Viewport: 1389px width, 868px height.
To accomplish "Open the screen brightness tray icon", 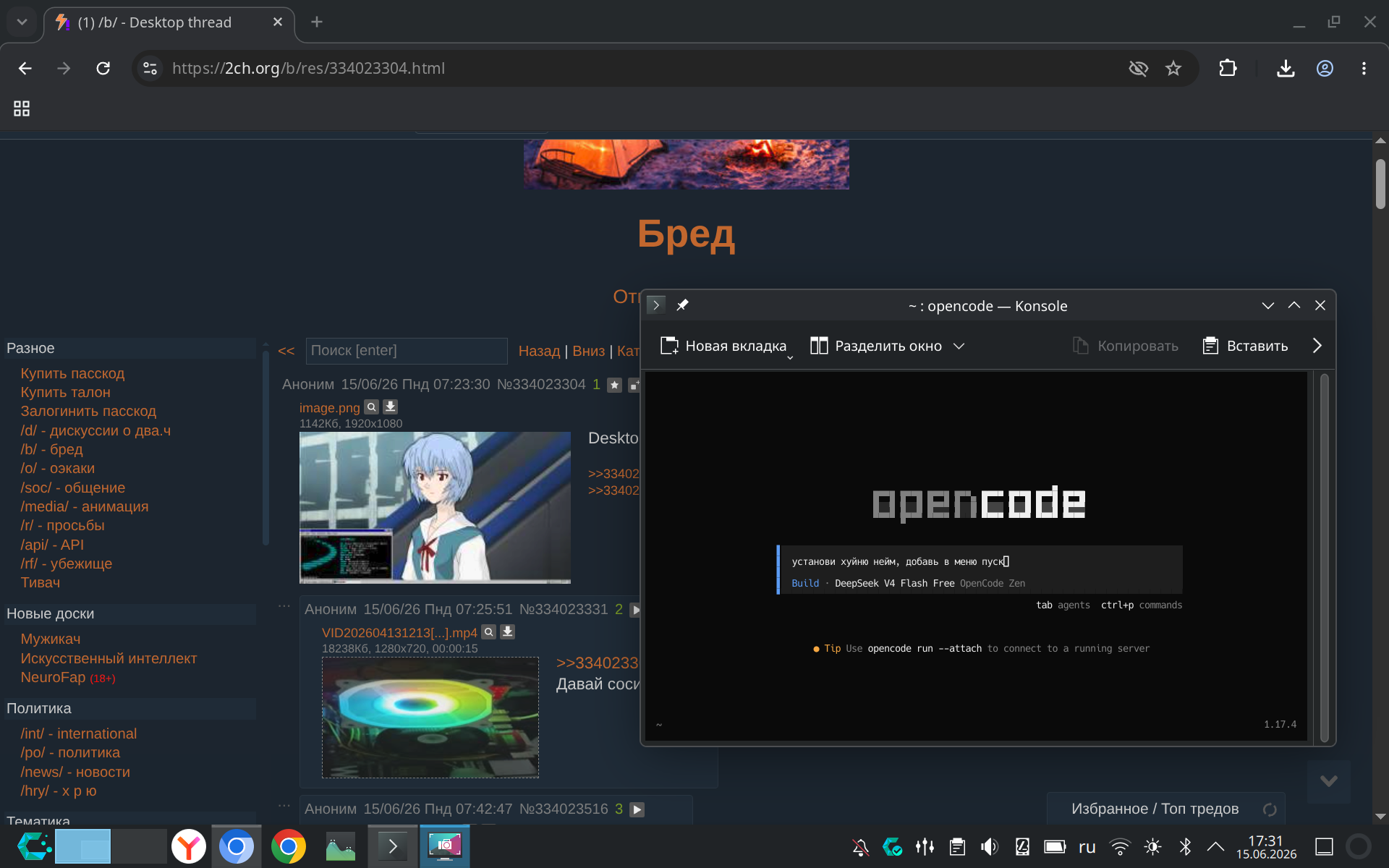I will tap(1152, 847).
